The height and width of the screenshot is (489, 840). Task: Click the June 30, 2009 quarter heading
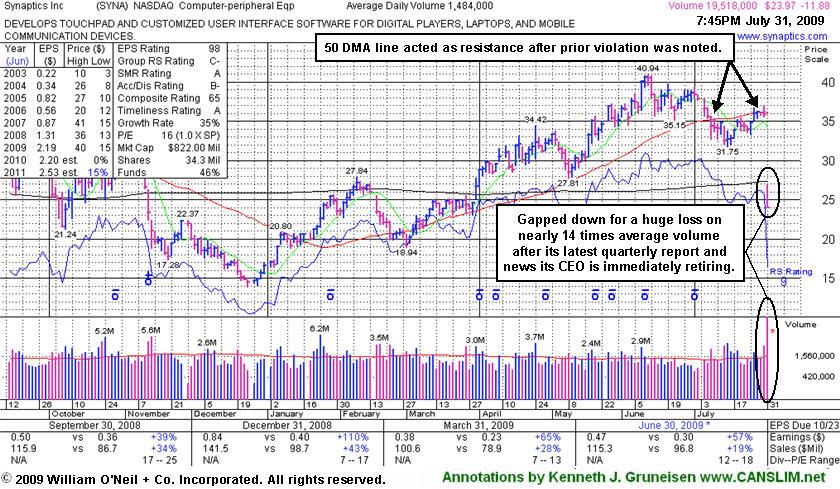pos(674,425)
